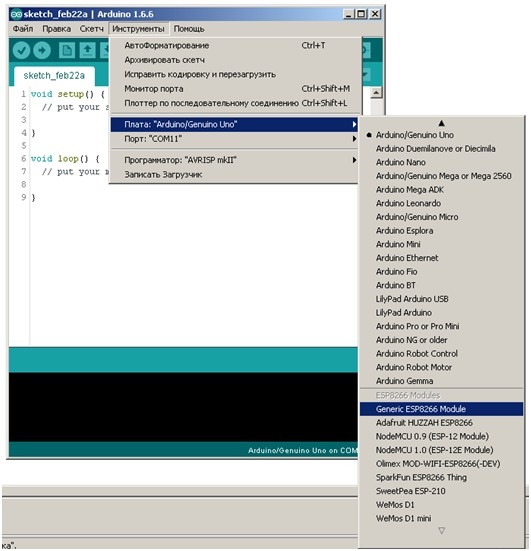Open the Скетч menu
531x551 pixels.
point(91,29)
